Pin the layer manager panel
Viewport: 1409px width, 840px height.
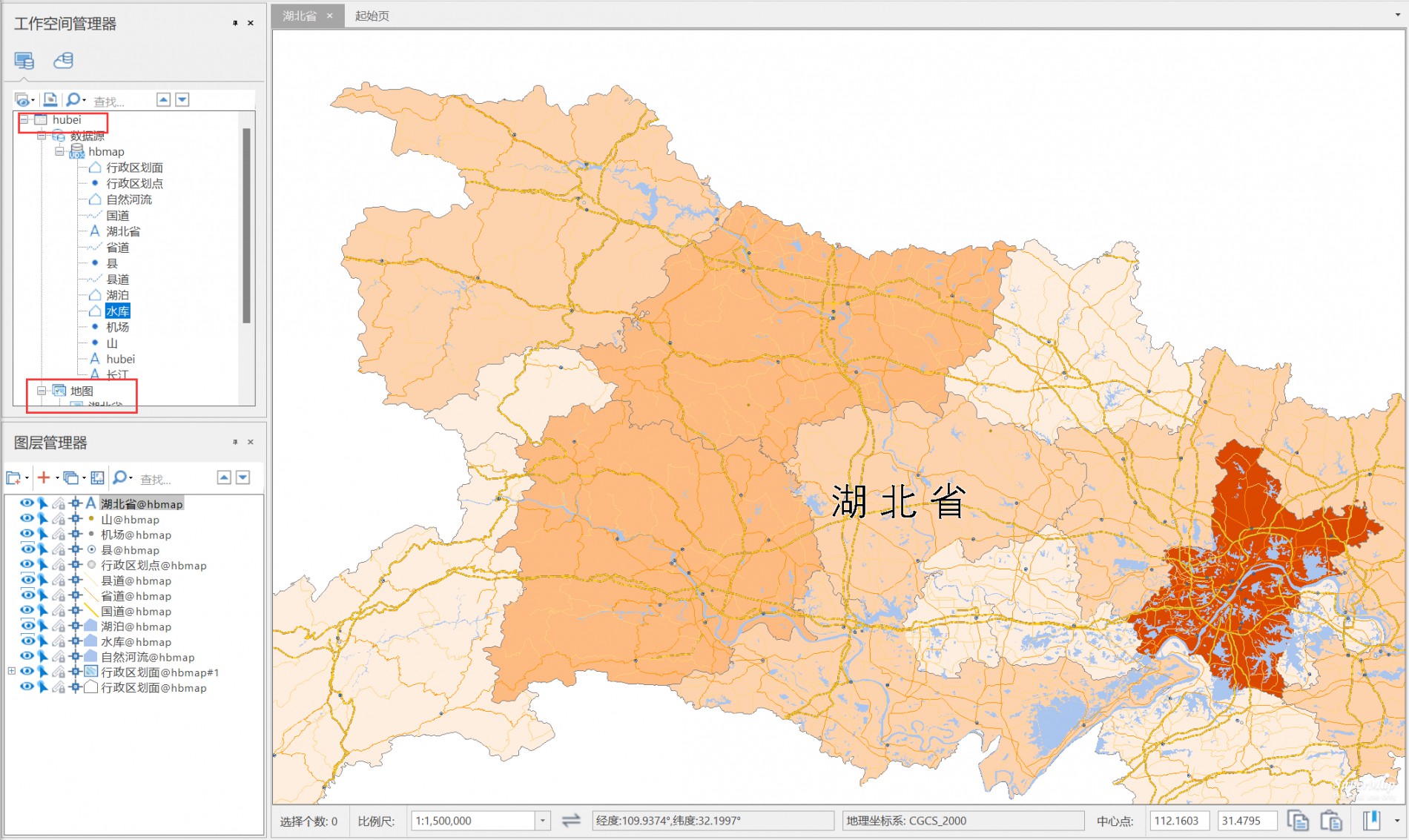[x=235, y=442]
